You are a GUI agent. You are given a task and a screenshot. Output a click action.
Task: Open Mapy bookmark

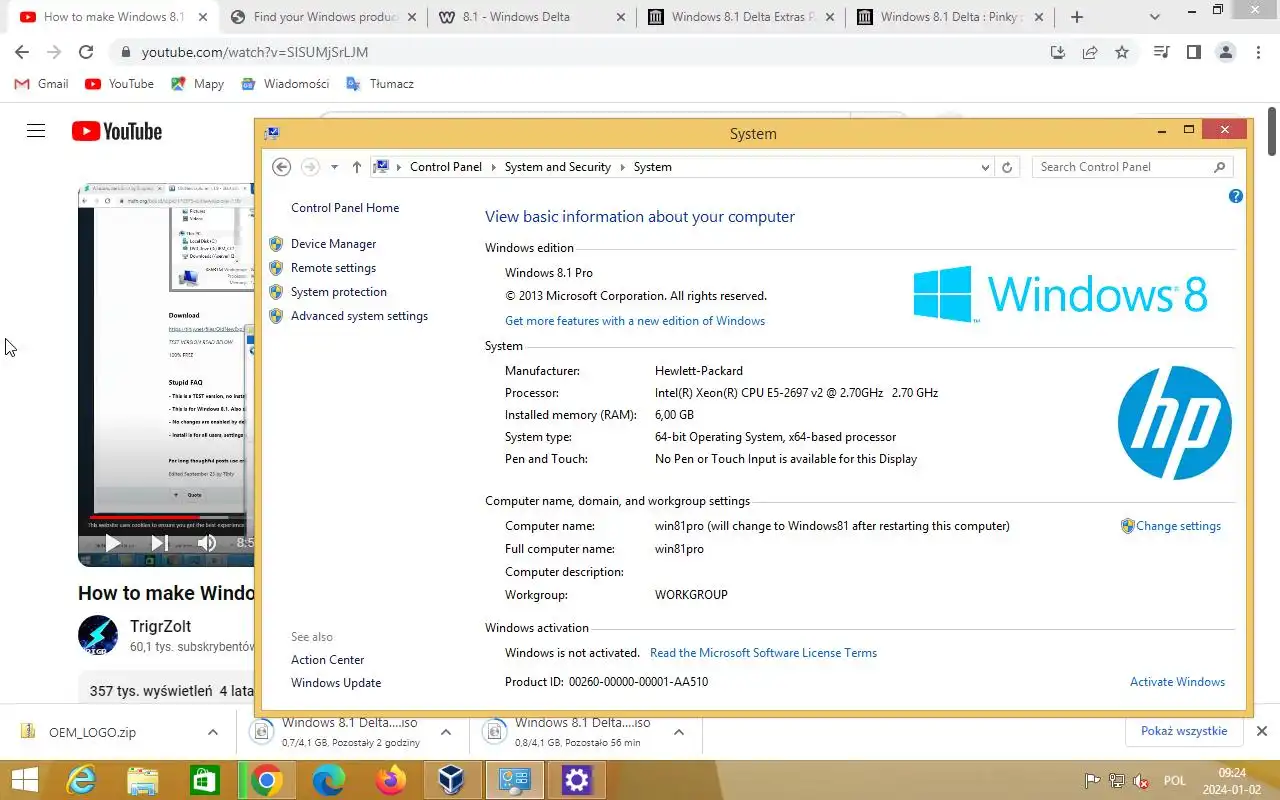pyautogui.click(x=197, y=84)
